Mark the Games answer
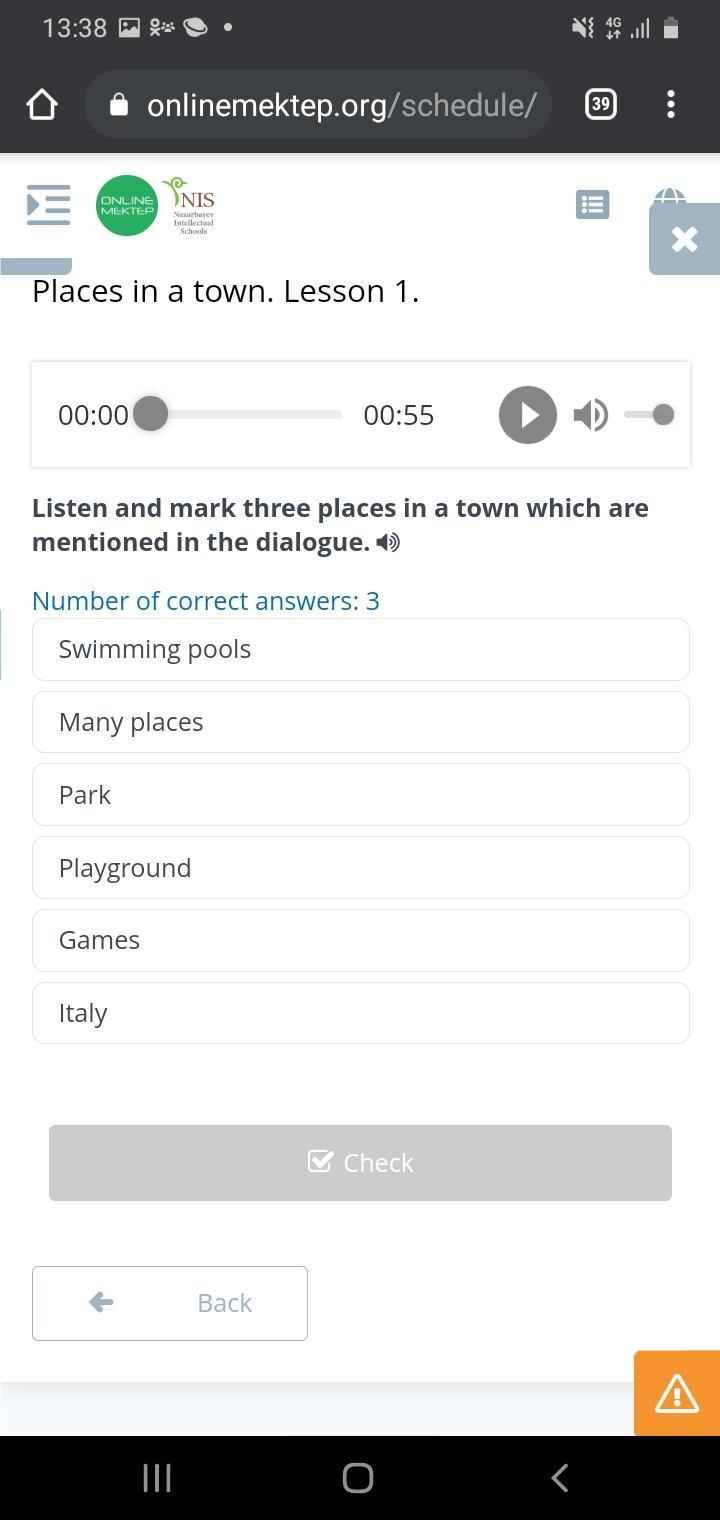 coord(360,940)
